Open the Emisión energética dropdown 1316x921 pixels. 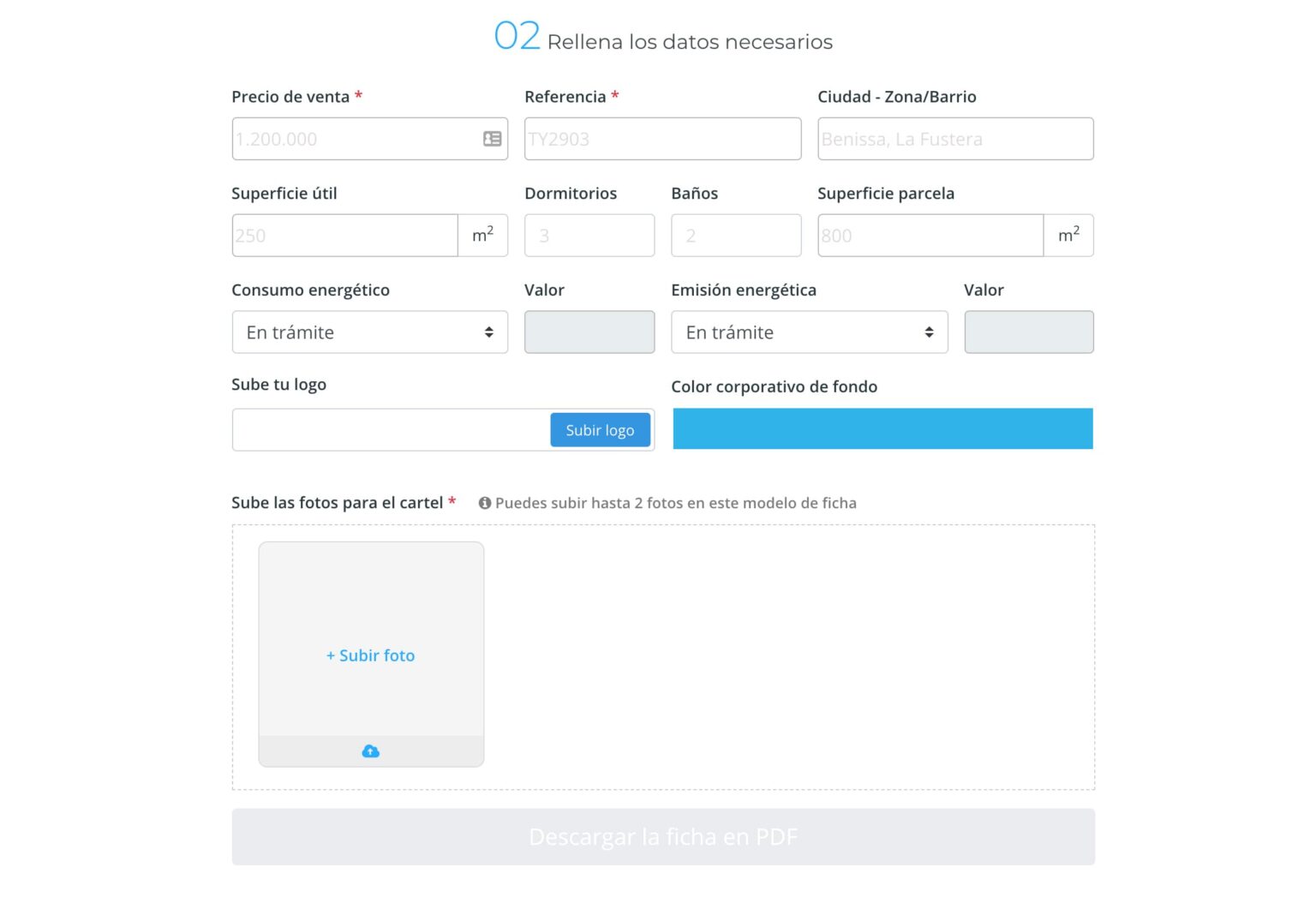click(x=809, y=332)
